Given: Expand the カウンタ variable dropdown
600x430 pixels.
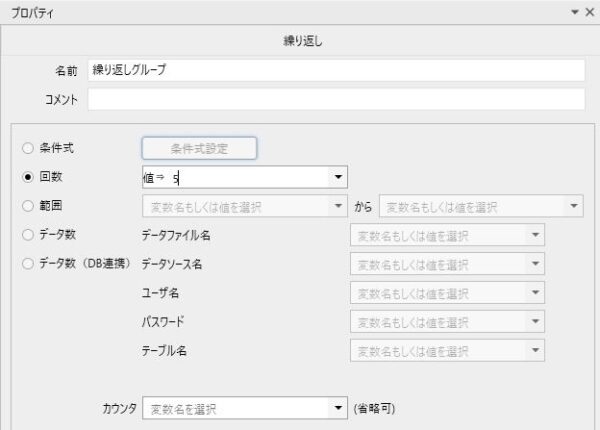Looking at the screenshot, I should (338, 409).
